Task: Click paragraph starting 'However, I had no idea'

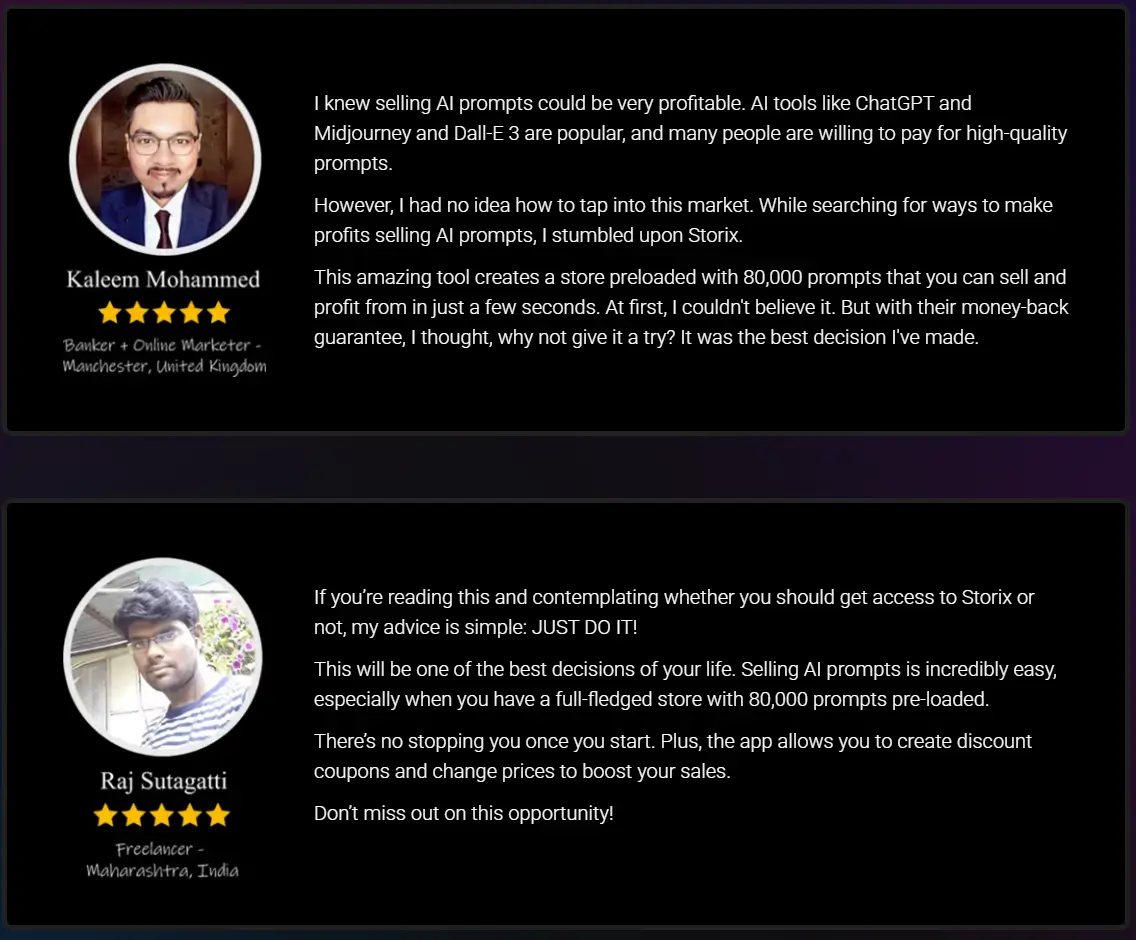Action: (x=683, y=220)
